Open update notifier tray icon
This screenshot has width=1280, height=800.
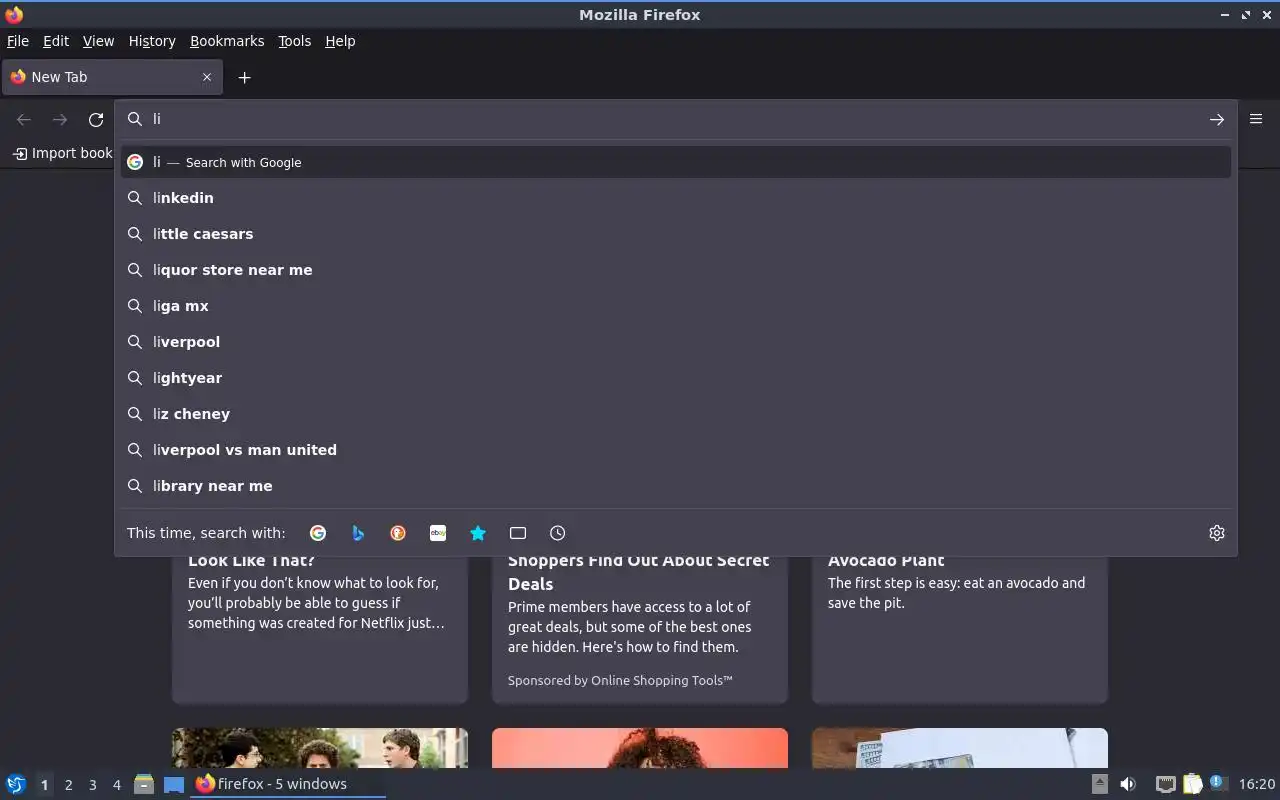pos(1217,783)
